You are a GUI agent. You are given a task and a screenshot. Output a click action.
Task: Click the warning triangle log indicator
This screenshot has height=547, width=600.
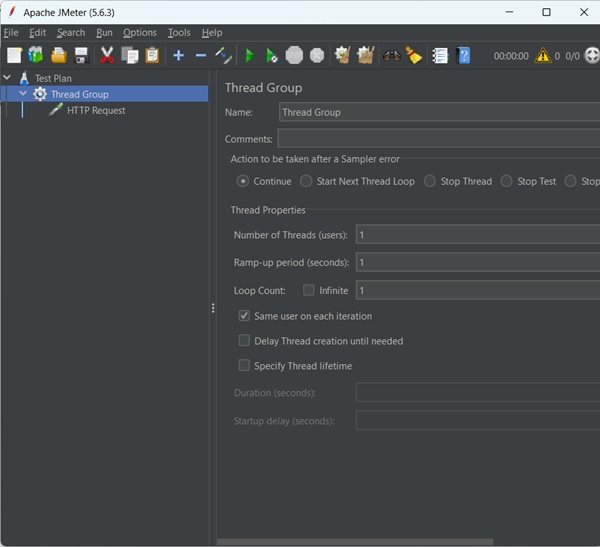pyautogui.click(x=543, y=56)
